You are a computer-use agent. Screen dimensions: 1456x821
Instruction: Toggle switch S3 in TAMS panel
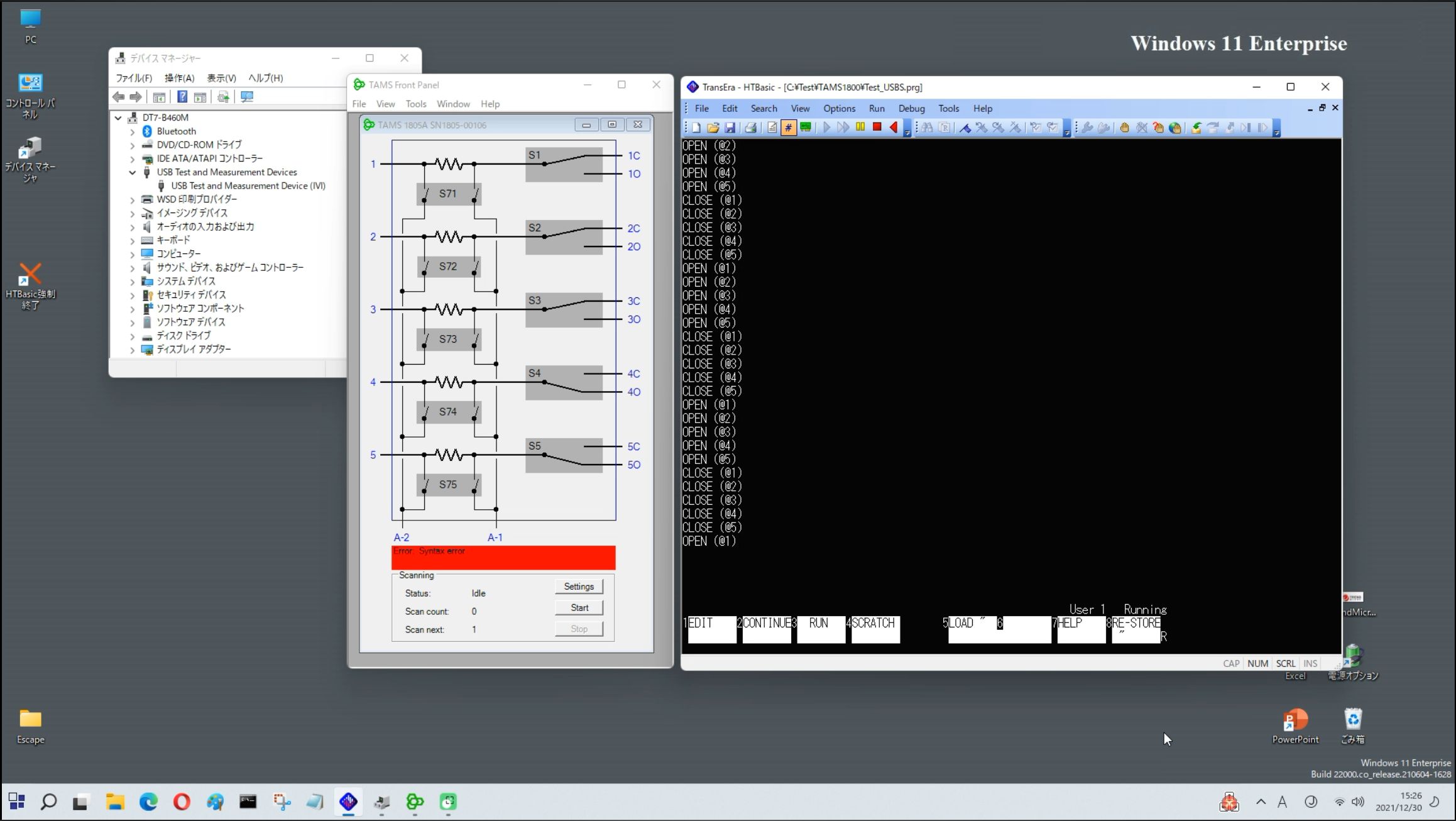(x=564, y=310)
